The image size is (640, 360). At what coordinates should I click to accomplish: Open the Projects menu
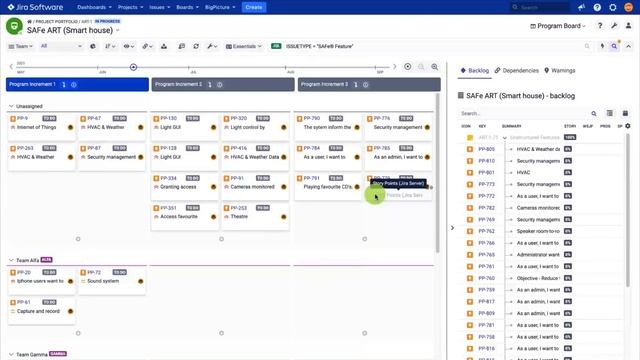point(131,7)
